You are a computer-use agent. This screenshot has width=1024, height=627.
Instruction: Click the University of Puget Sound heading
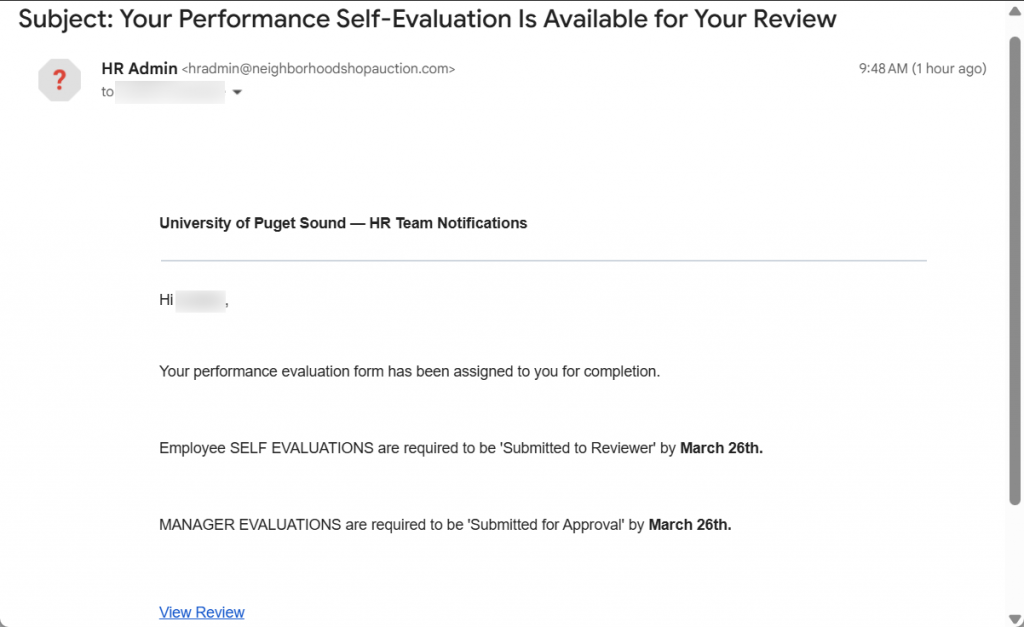343,223
